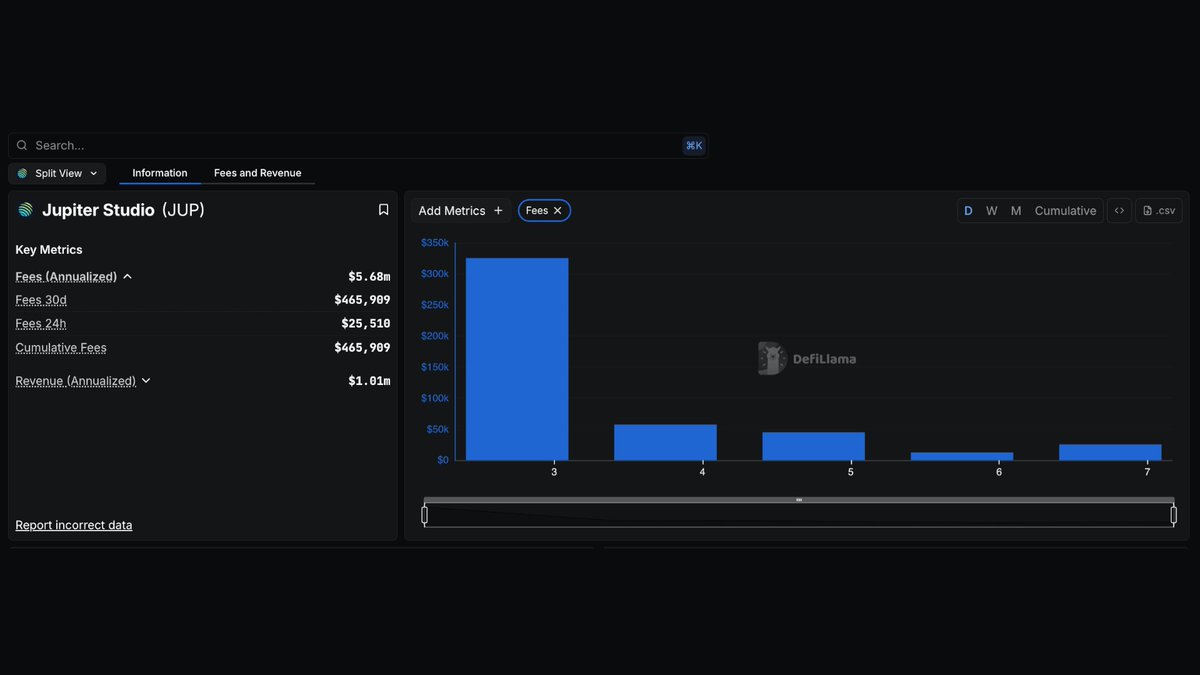Click the Fees 30d label
The image size is (1200, 675).
pos(41,300)
